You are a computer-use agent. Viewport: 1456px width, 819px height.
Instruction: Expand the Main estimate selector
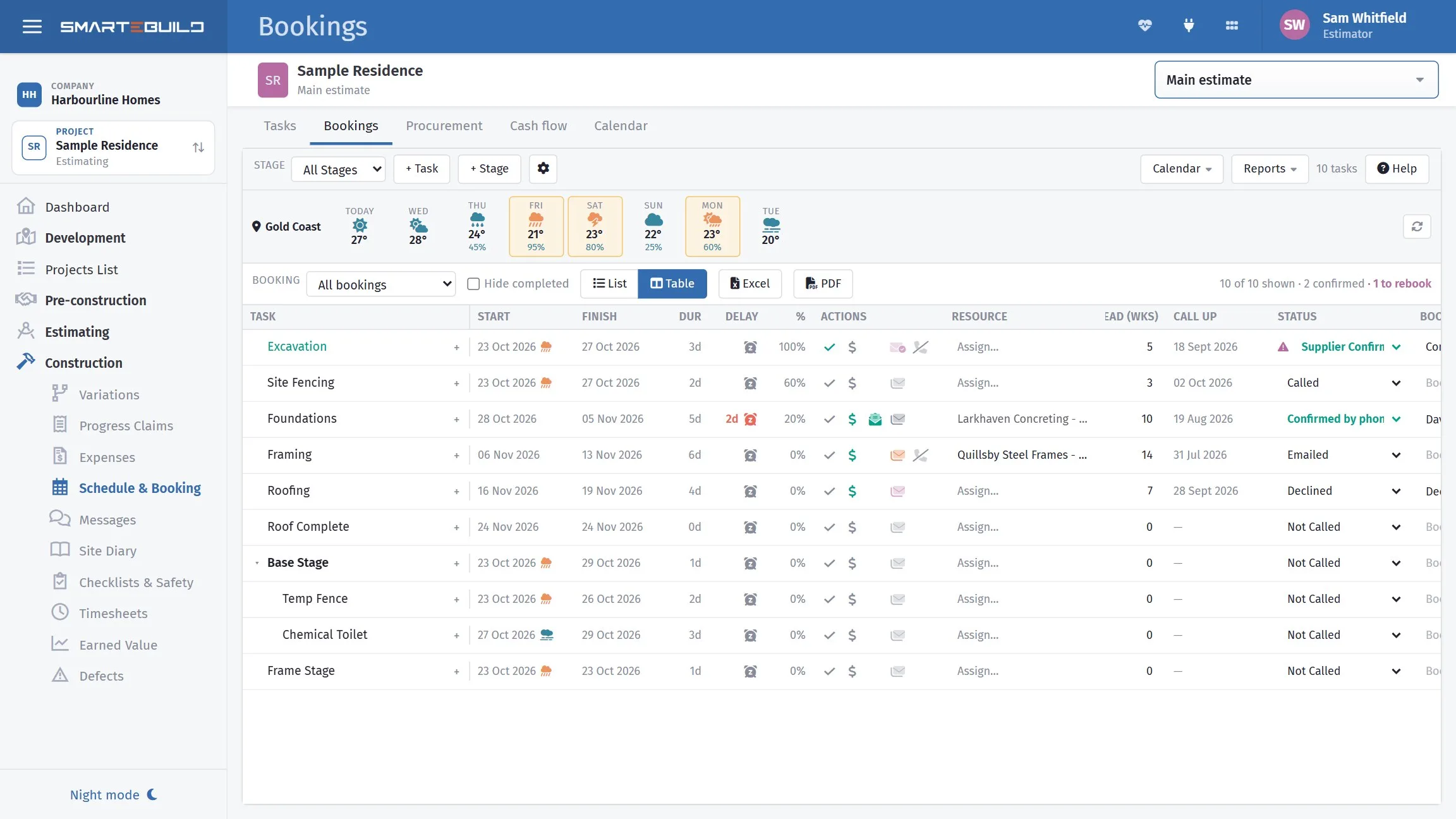[x=1296, y=80]
